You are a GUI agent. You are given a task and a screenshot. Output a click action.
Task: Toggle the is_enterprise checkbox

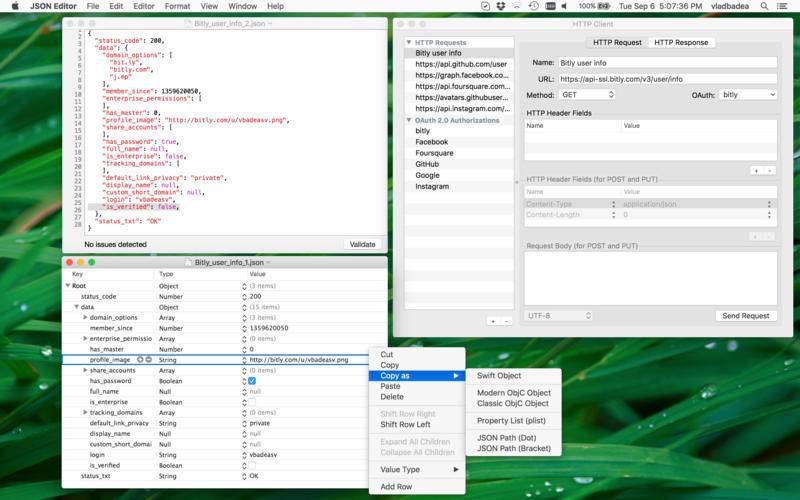252,402
